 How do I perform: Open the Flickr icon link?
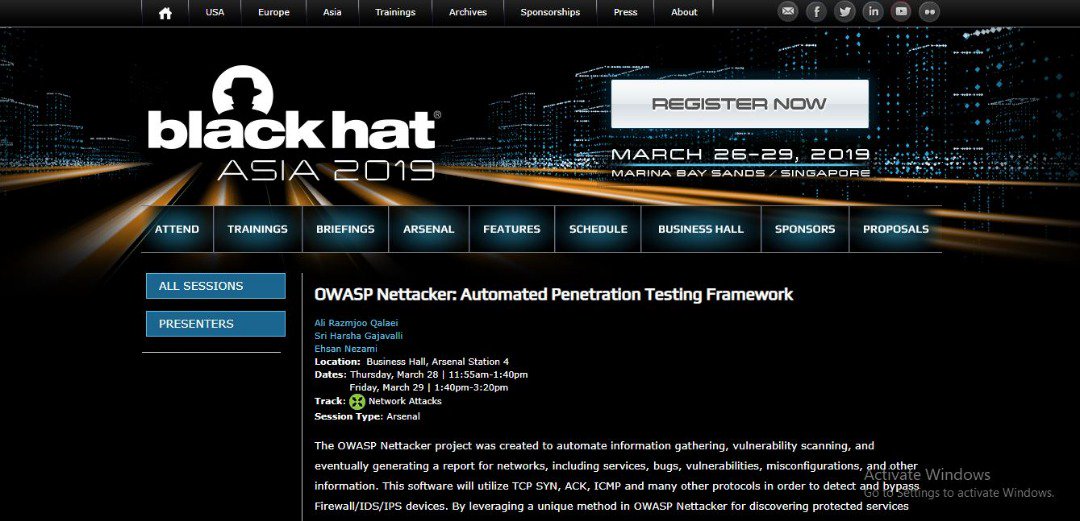click(929, 11)
